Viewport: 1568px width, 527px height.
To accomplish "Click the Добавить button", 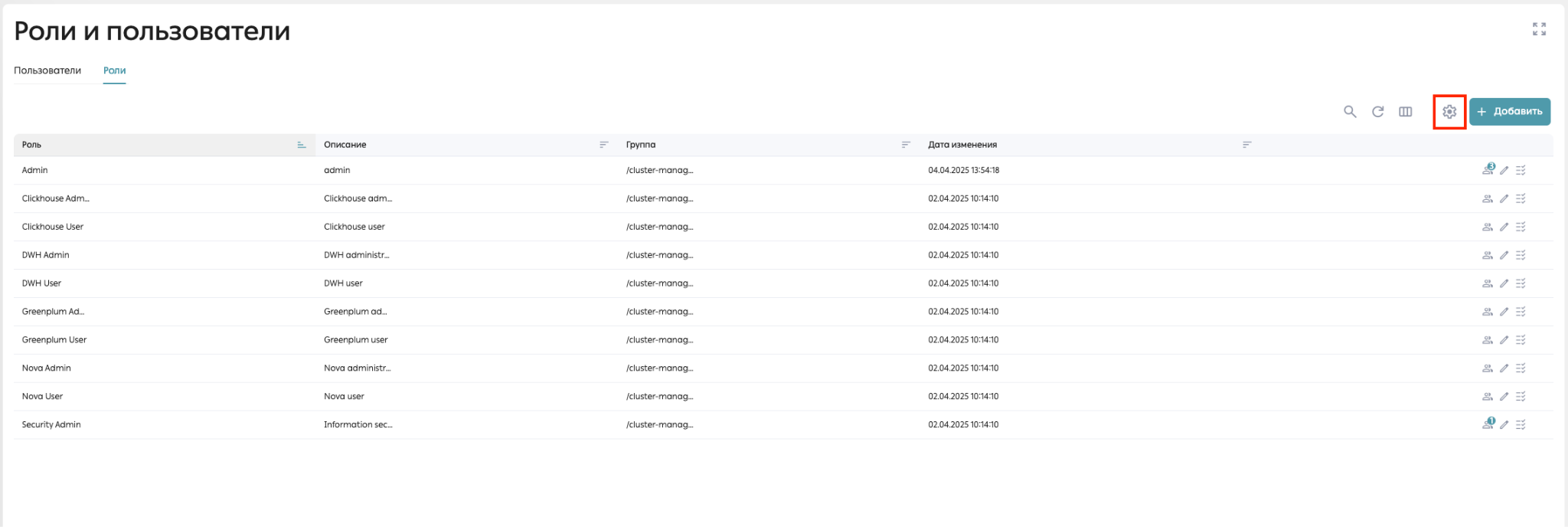I will point(1510,112).
